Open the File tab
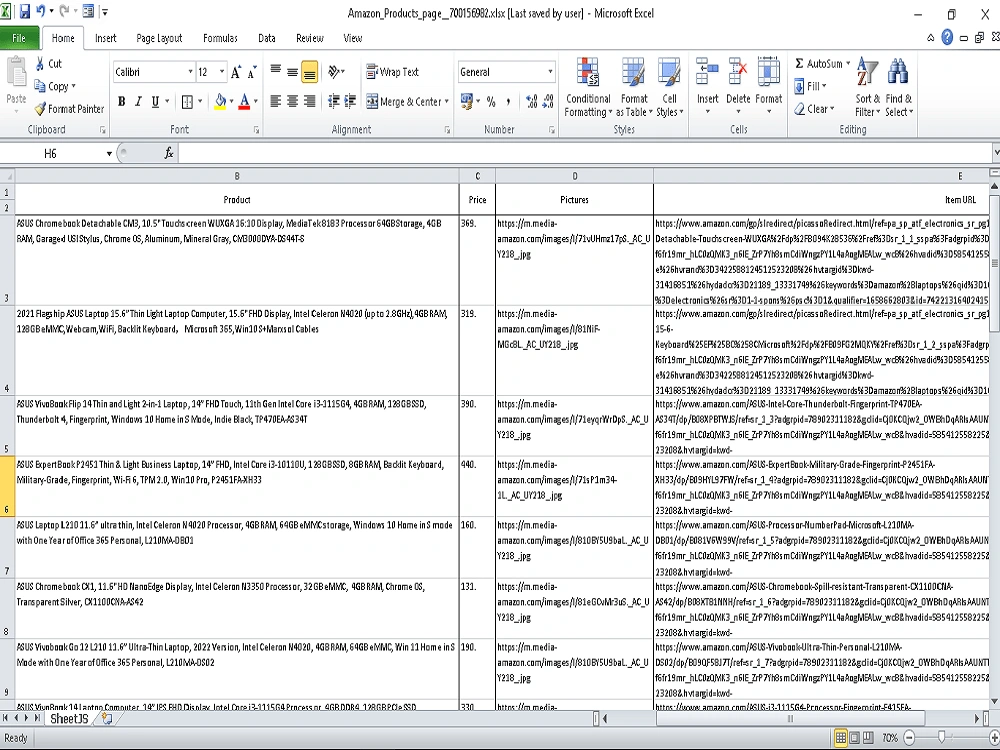The height and width of the screenshot is (750, 1000). point(19,38)
